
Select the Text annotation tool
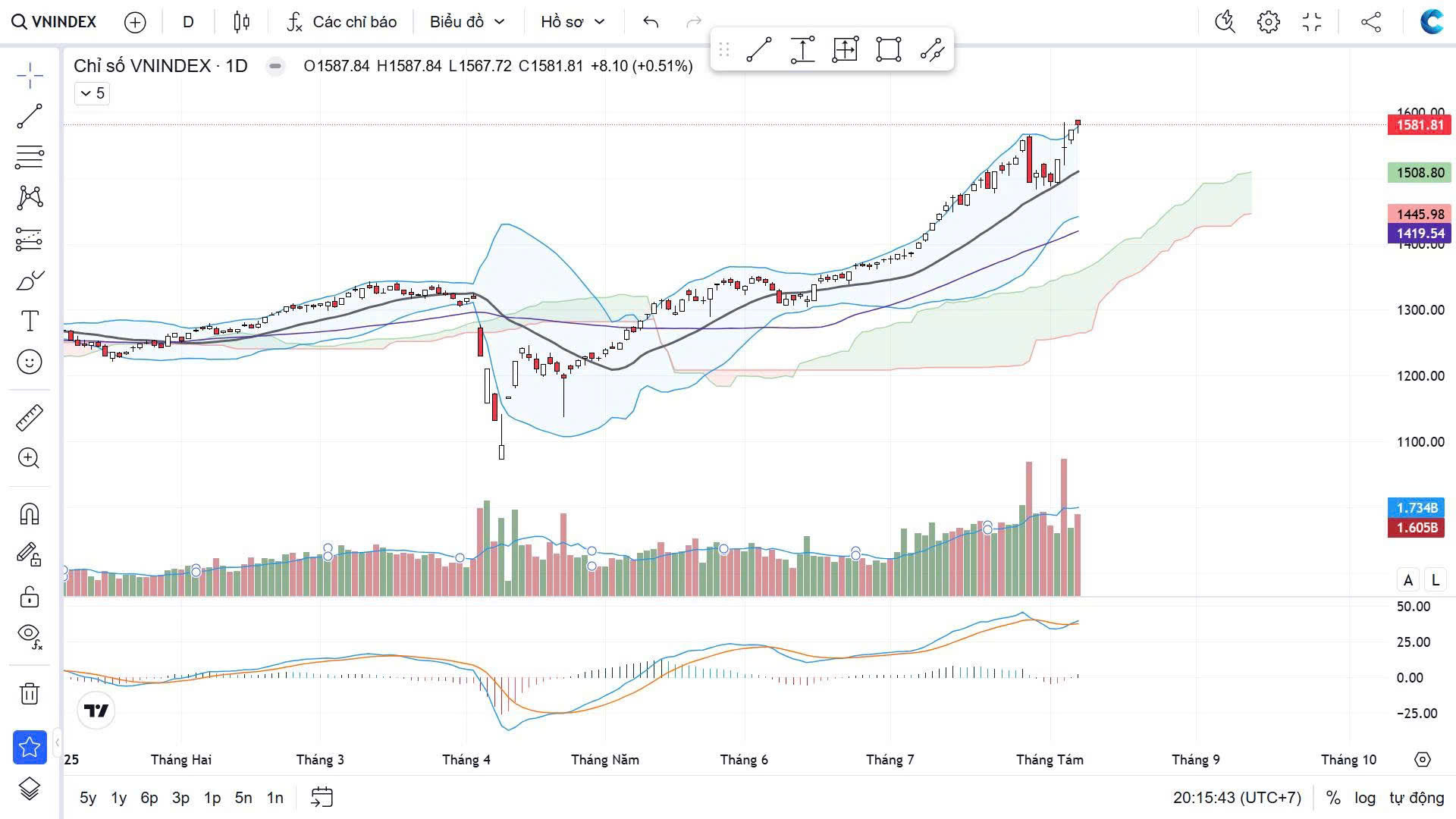click(30, 321)
